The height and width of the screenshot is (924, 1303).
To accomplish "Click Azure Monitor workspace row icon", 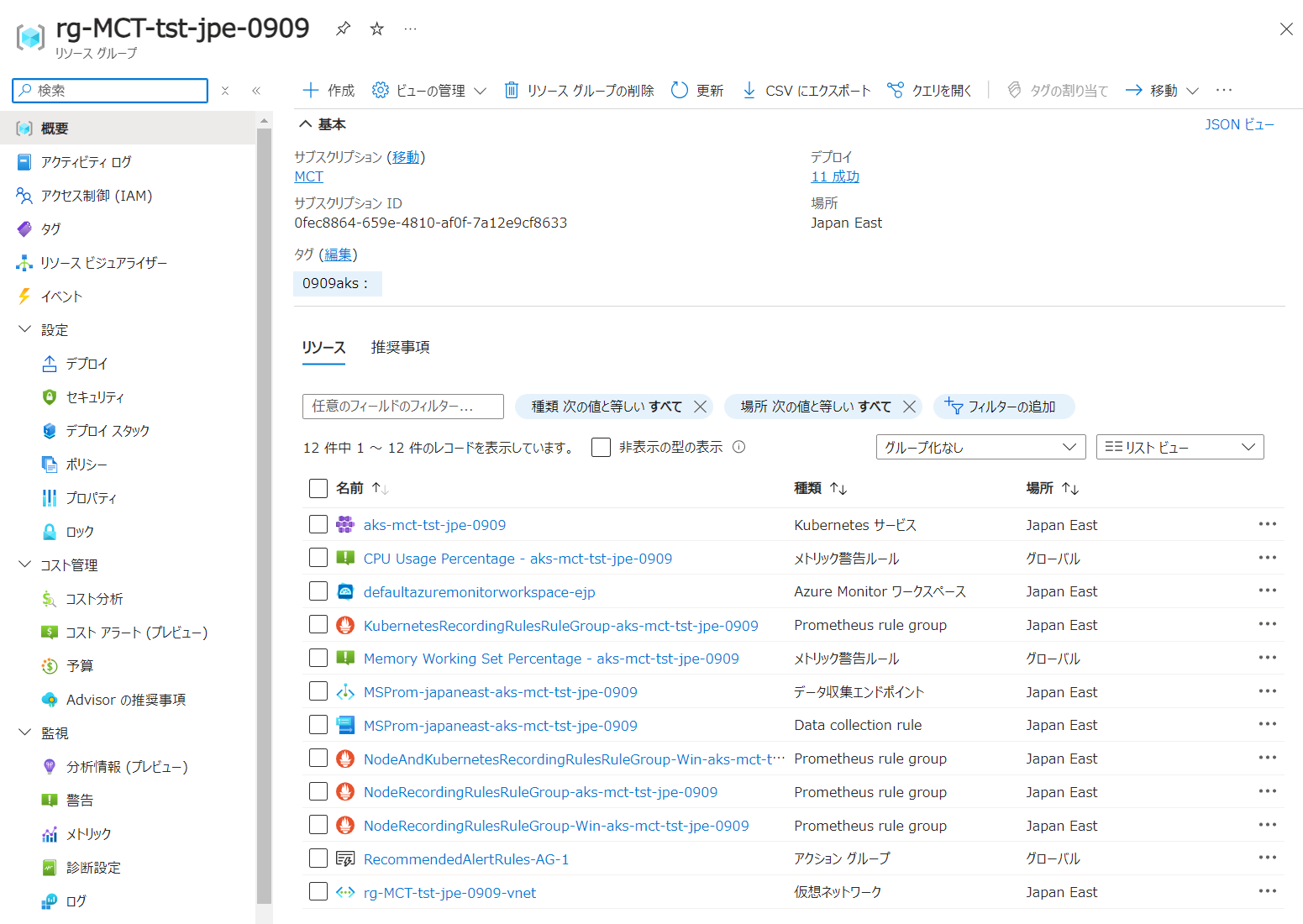I will pos(345,591).
